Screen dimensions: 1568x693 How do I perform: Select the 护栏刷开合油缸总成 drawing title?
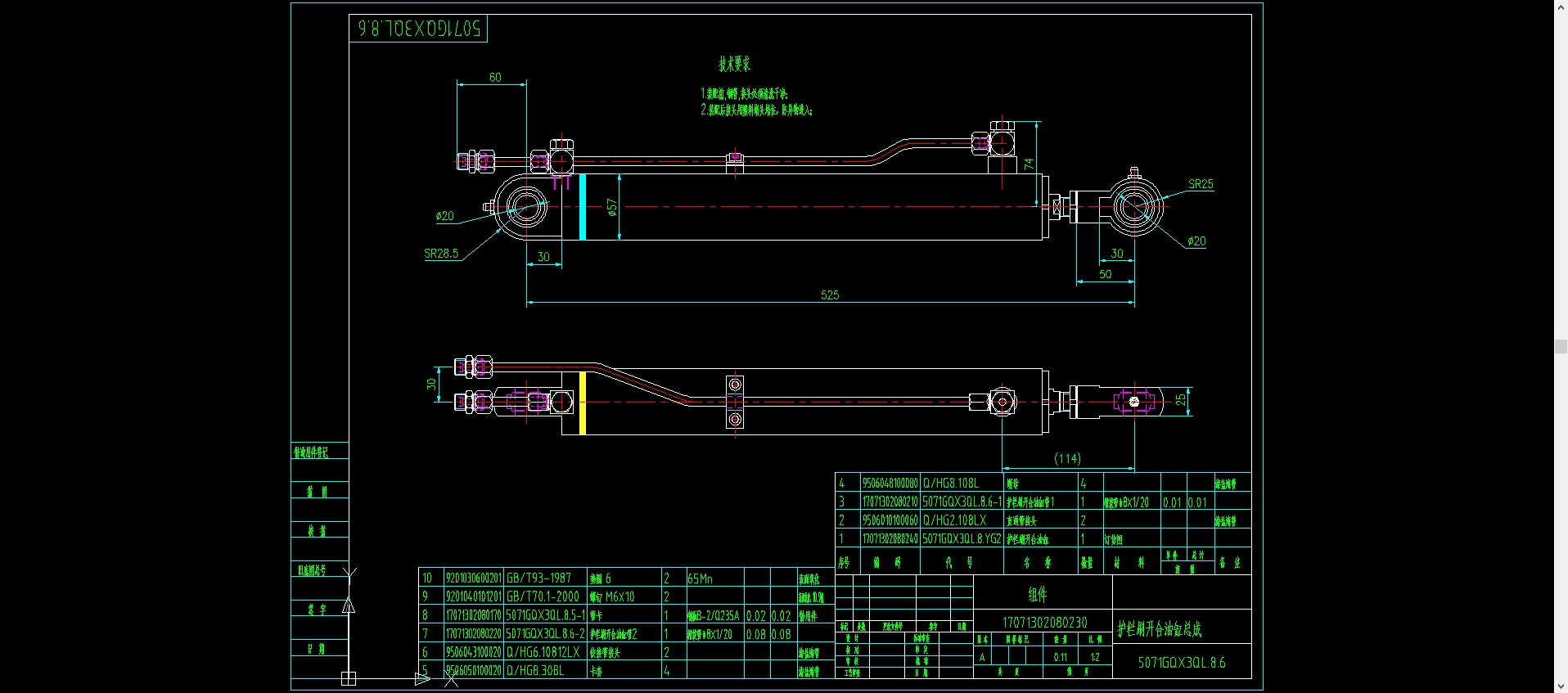click(1160, 629)
